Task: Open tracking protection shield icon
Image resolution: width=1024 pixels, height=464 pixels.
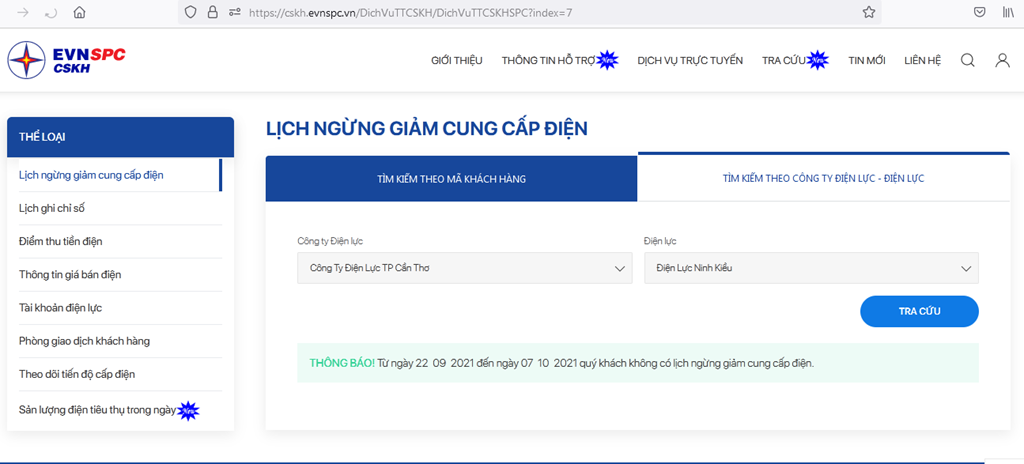Action: pos(190,12)
